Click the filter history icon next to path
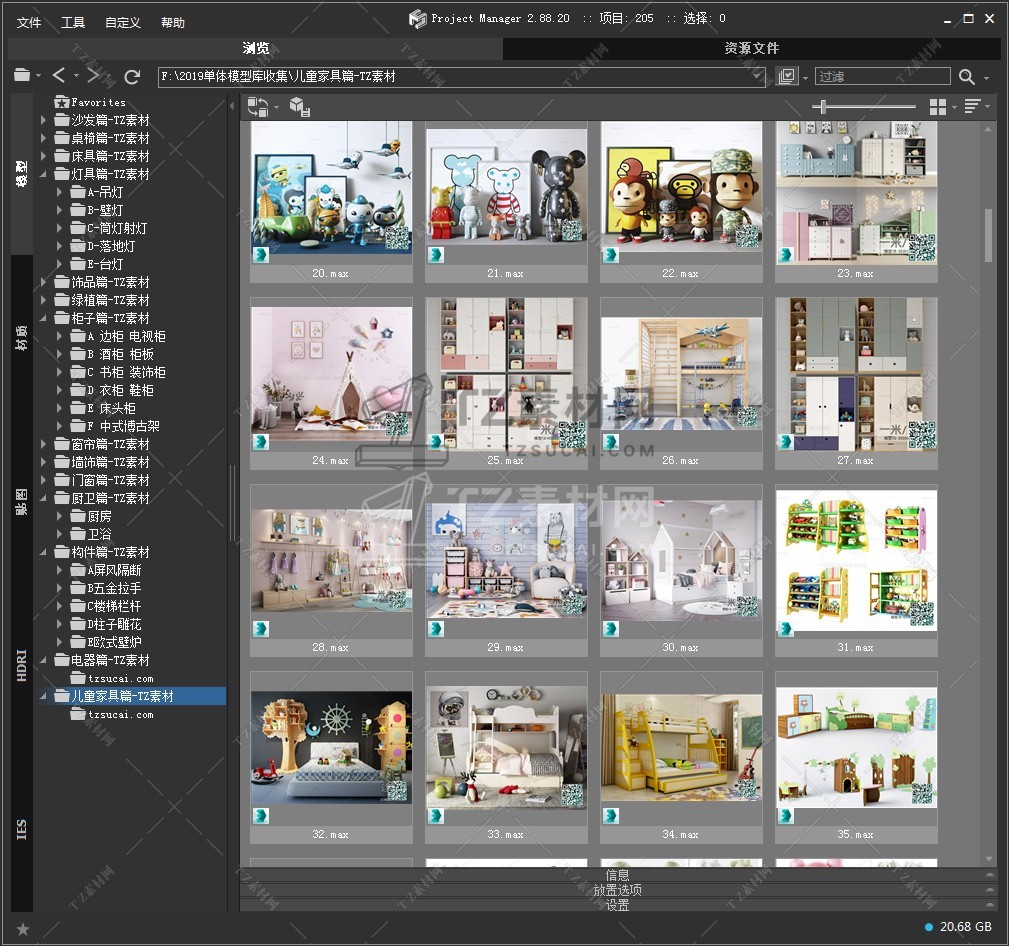The width and height of the screenshot is (1009, 946). [786, 76]
